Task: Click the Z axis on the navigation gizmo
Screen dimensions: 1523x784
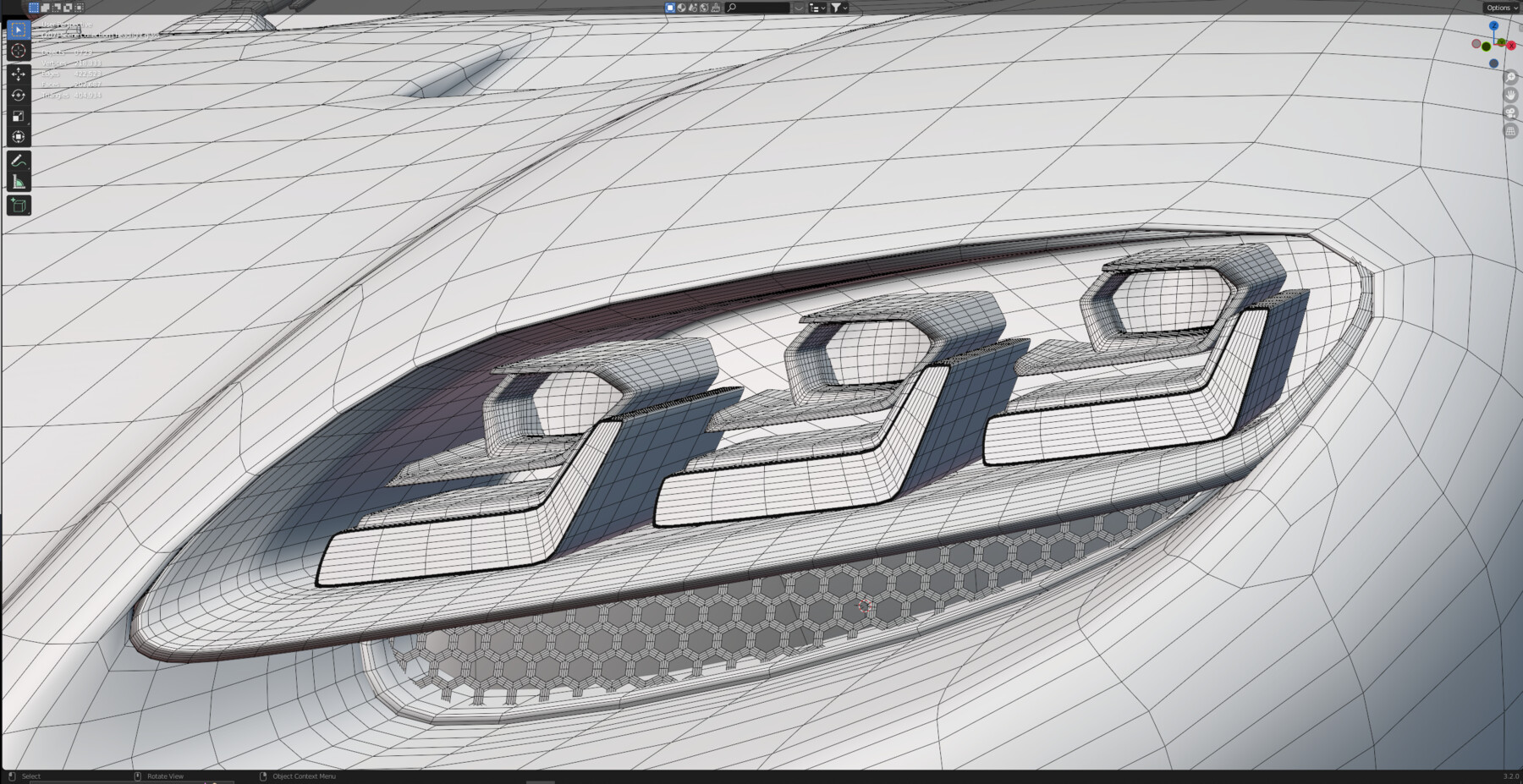Action: (1494, 26)
